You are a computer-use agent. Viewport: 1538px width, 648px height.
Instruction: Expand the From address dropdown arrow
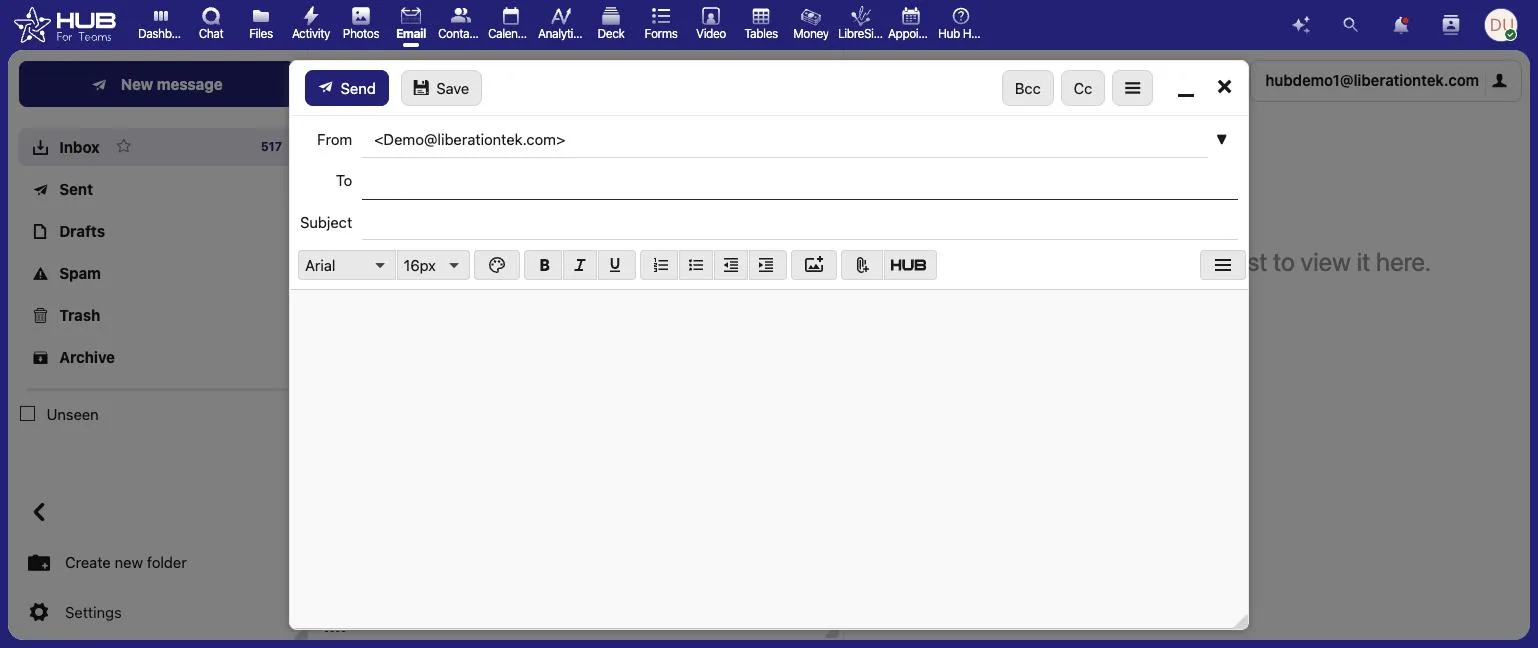click(1221, 139)
